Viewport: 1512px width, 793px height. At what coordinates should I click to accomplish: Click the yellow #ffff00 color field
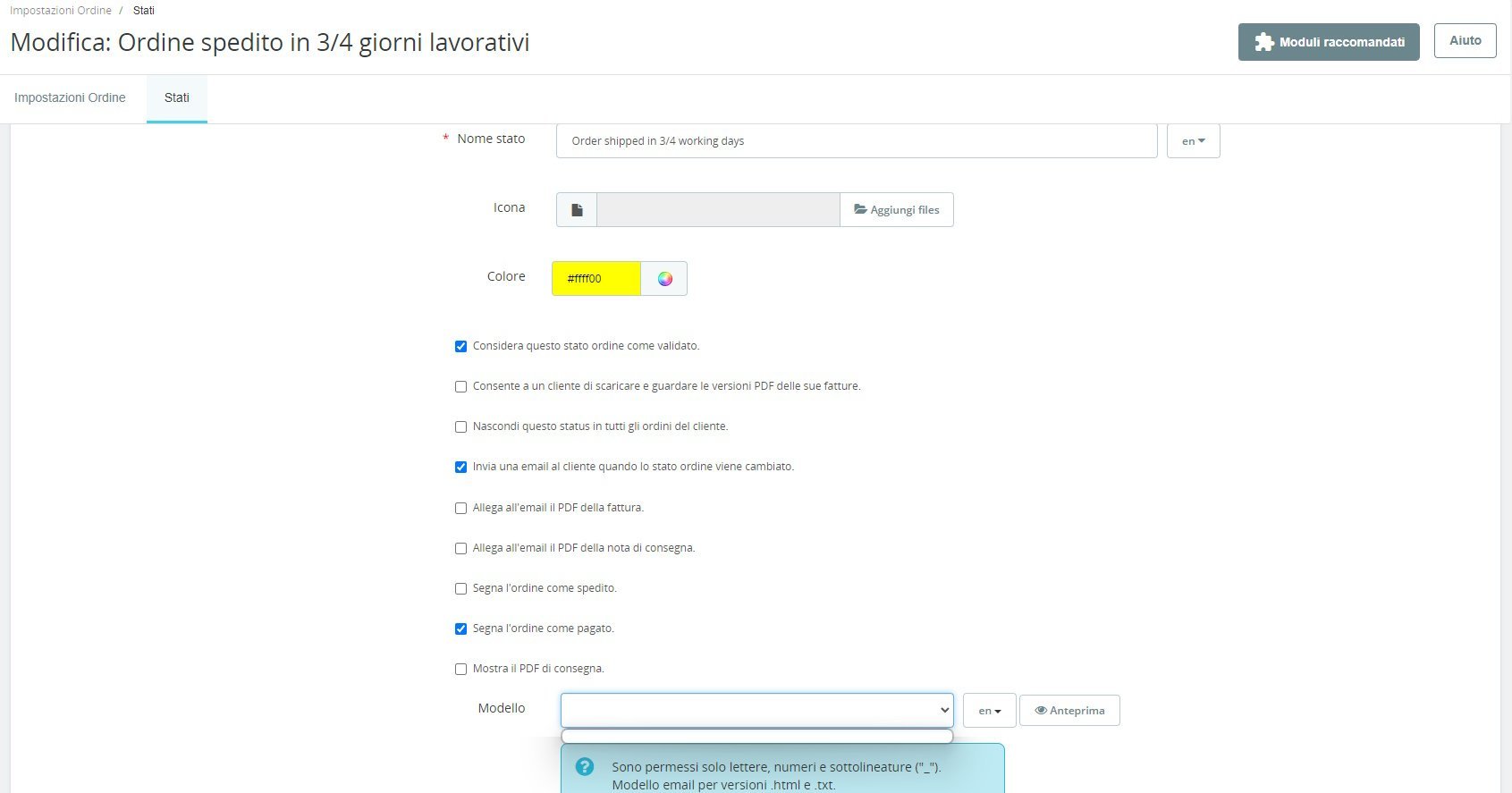(x=596, y=279)
